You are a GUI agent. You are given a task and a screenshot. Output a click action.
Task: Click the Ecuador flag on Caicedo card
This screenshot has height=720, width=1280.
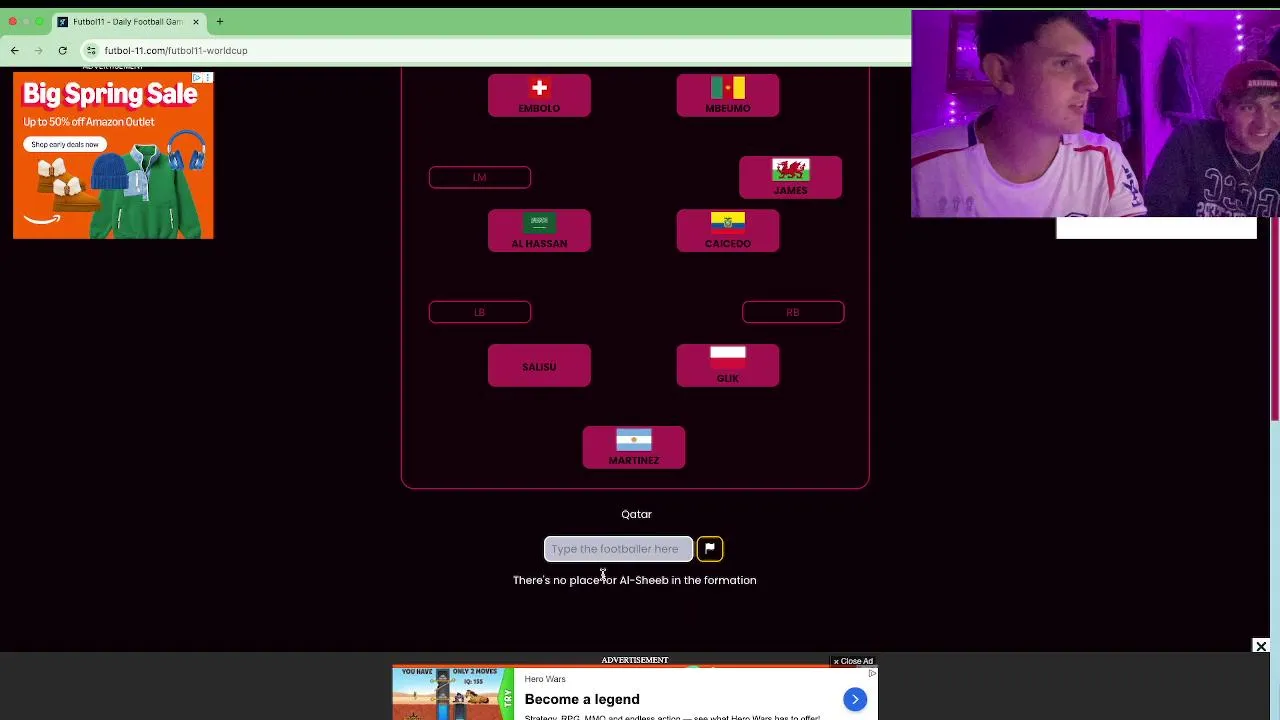tap(727, 223)
